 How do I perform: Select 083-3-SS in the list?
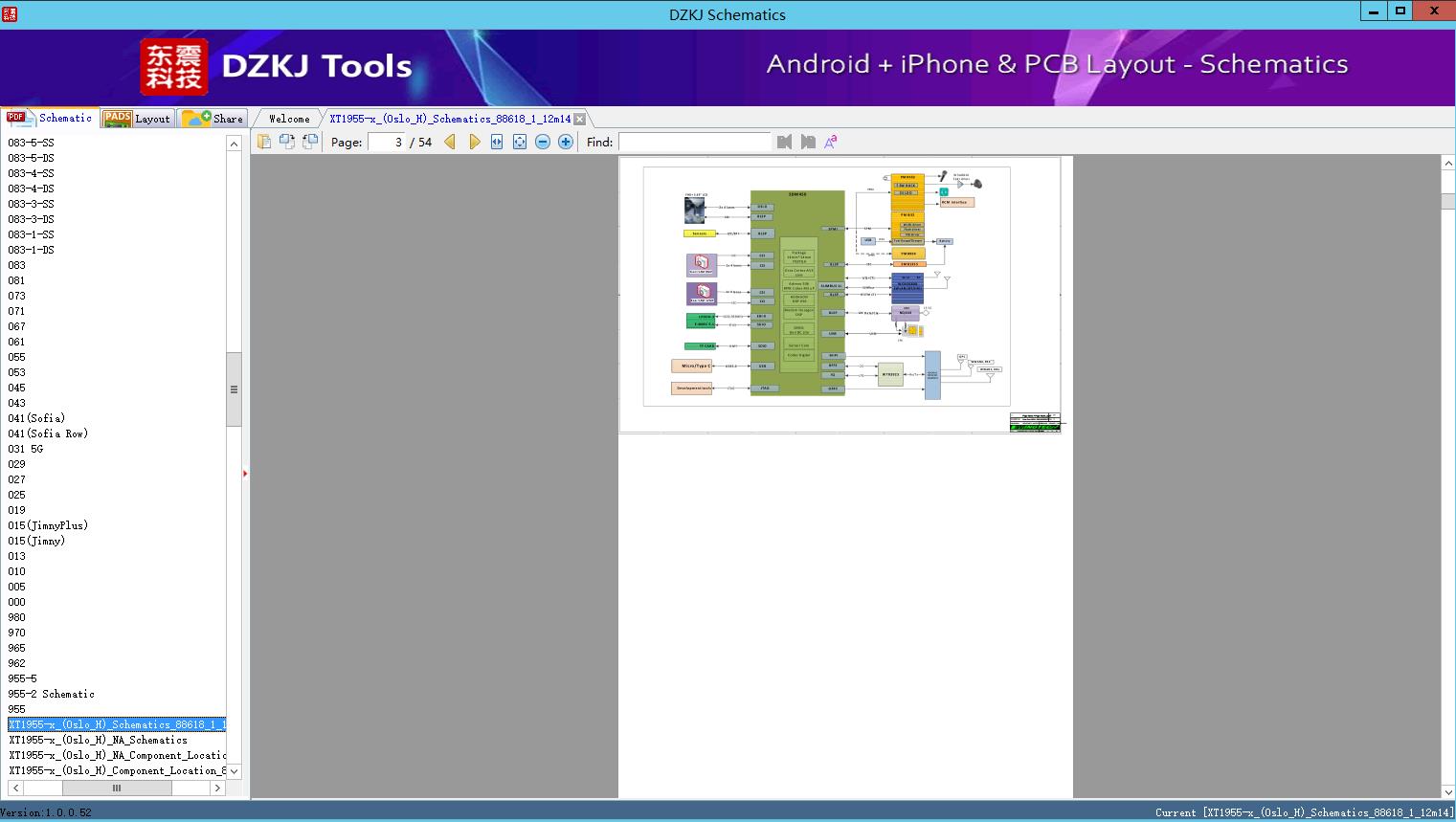coord(32,204)
